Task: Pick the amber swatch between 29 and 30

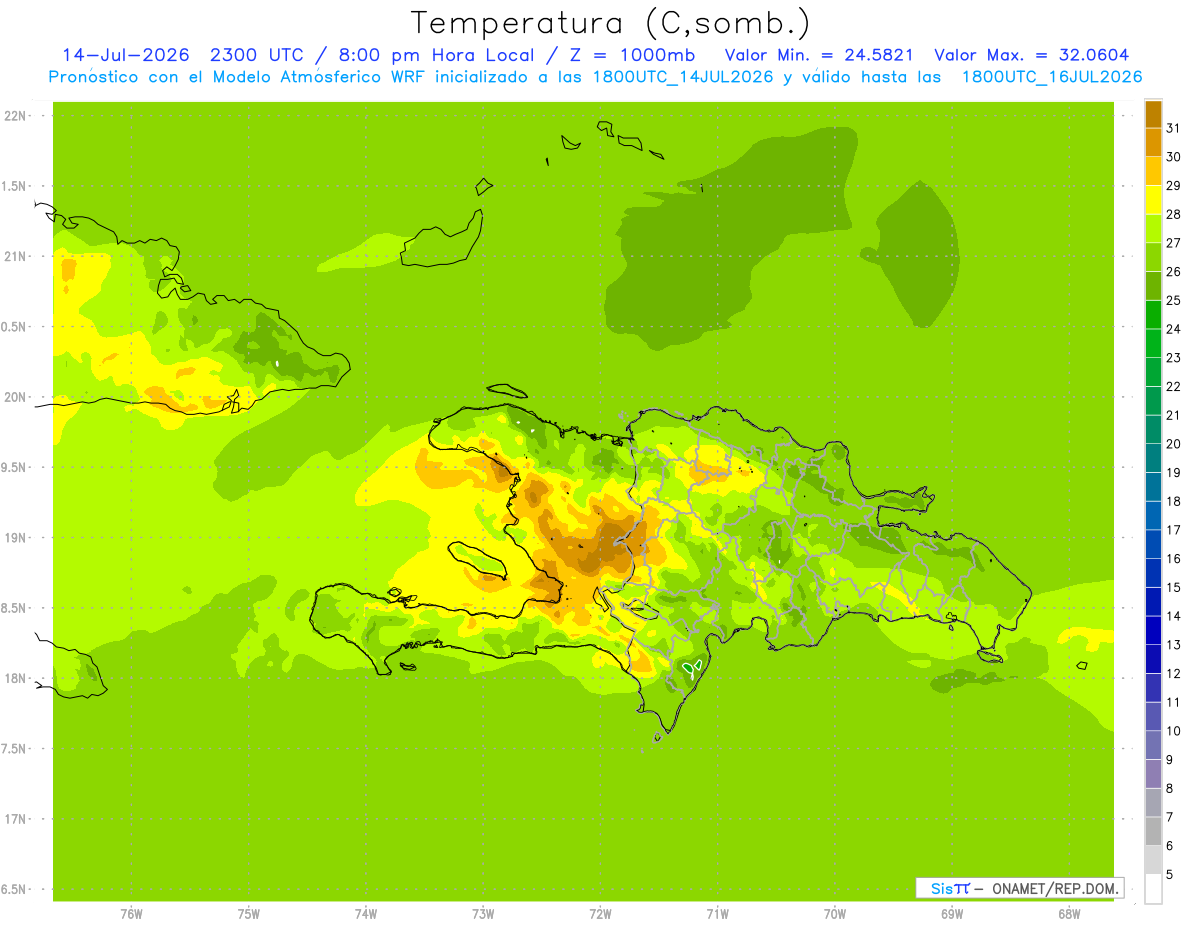Action: coord(1153,171)
